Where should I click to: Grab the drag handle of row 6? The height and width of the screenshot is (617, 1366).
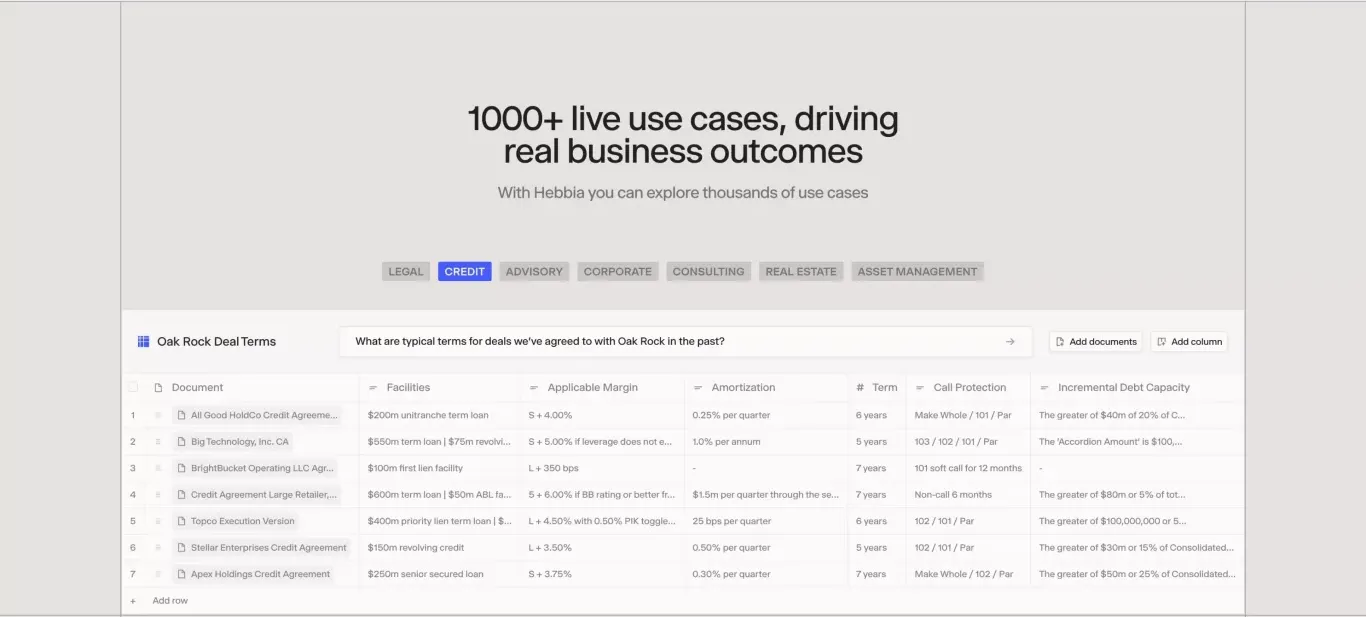[157, 548]
